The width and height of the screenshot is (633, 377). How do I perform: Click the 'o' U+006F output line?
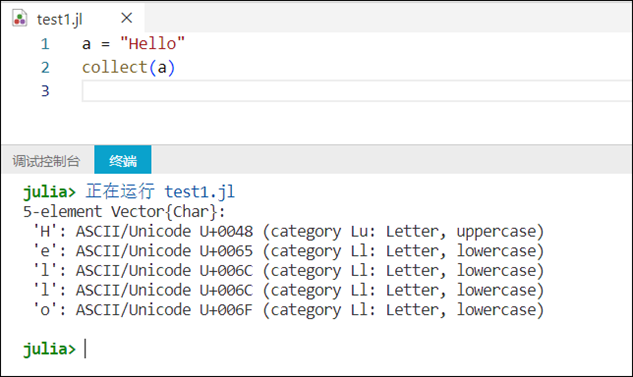point(288,310)
